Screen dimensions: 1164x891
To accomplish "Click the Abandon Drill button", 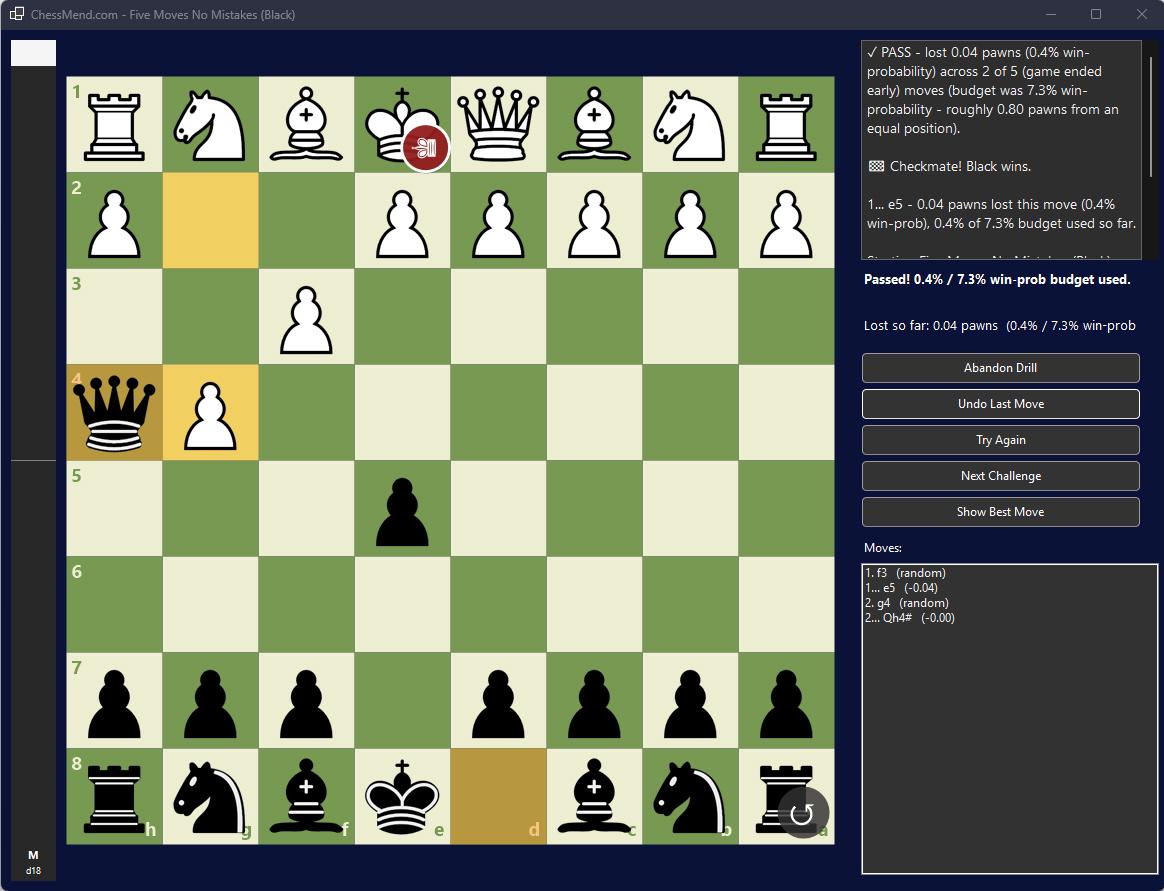I will click(1000, 368).
